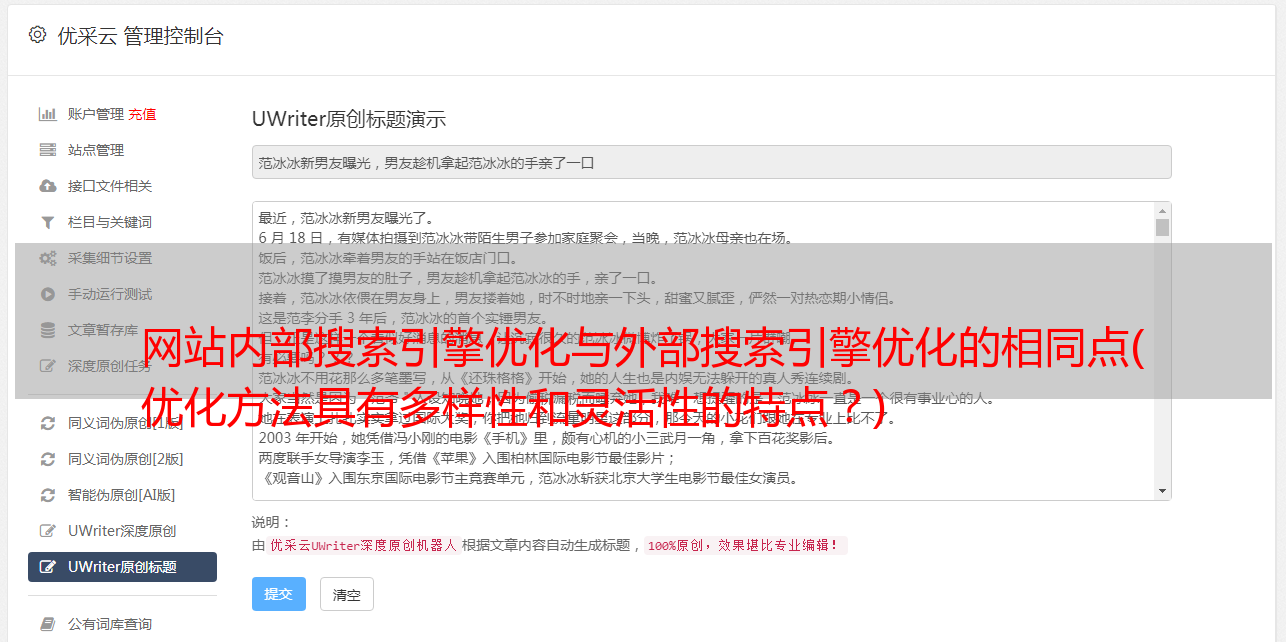Open 采集细节设置 gears icon
The width and height of the screenshot is (1286, 642).
[x=47, y=258]
